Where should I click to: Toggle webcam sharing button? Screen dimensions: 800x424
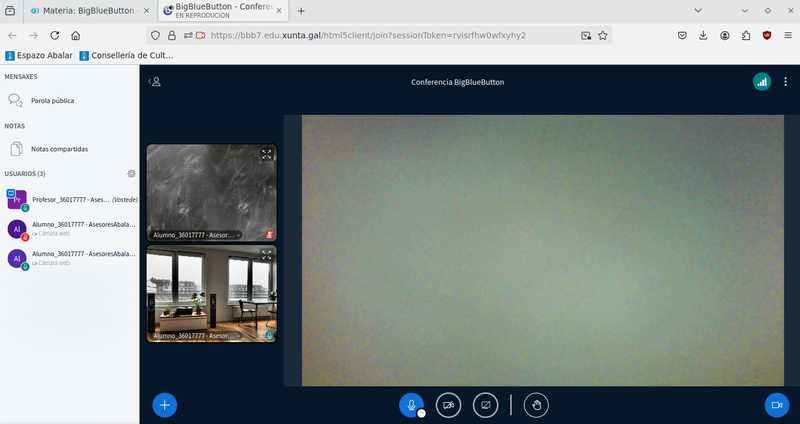click(447, 405)
